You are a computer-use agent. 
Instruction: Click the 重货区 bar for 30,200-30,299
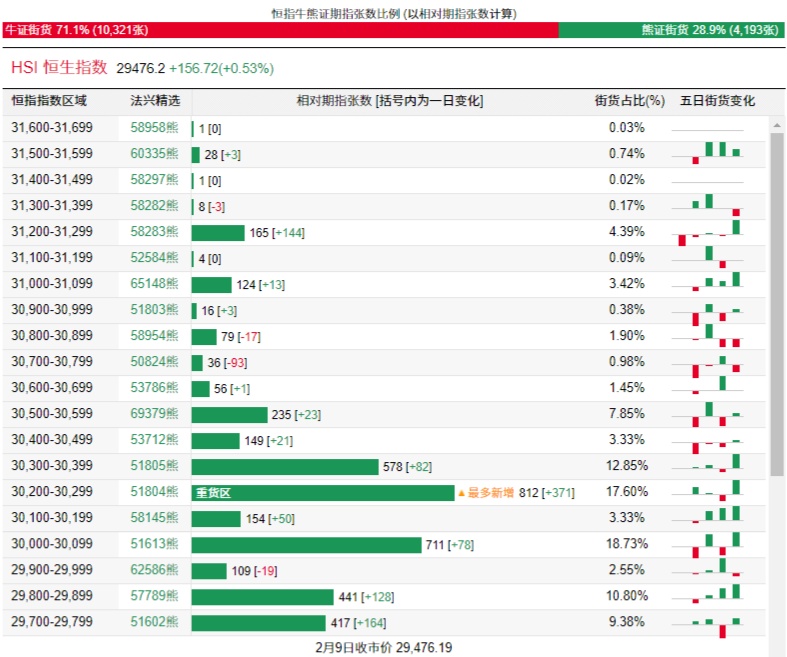click(323, 493)
